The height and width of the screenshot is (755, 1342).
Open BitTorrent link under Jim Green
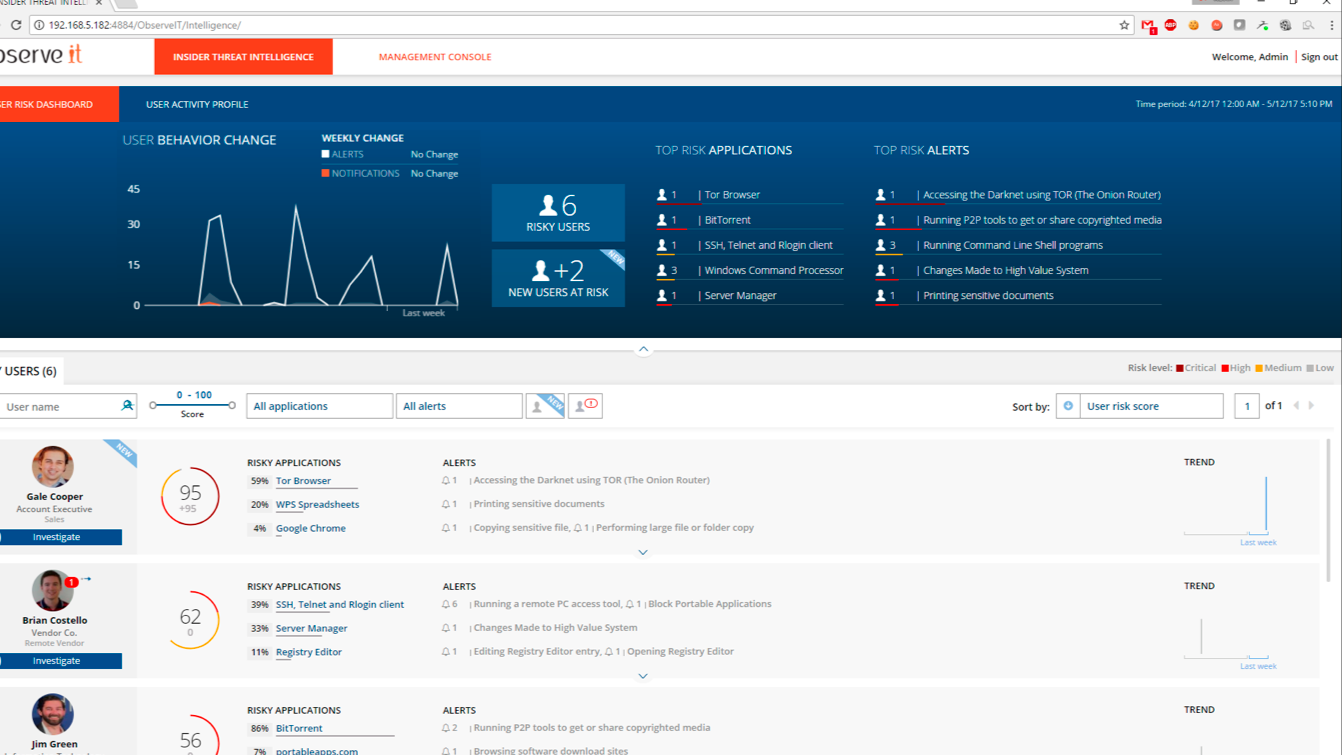(x=299, y=729)
